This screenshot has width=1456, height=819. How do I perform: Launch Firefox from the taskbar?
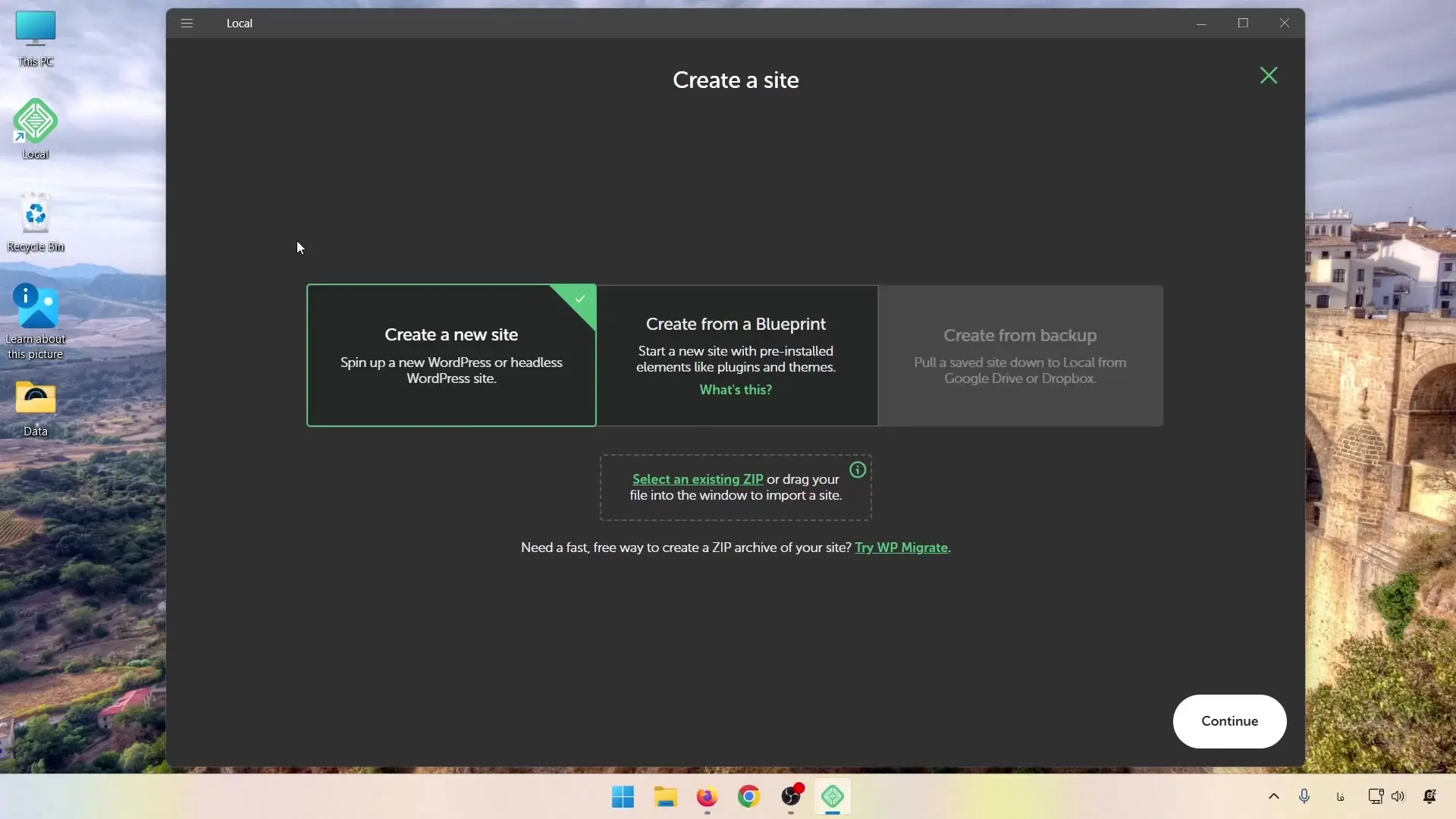pos(707,796)
